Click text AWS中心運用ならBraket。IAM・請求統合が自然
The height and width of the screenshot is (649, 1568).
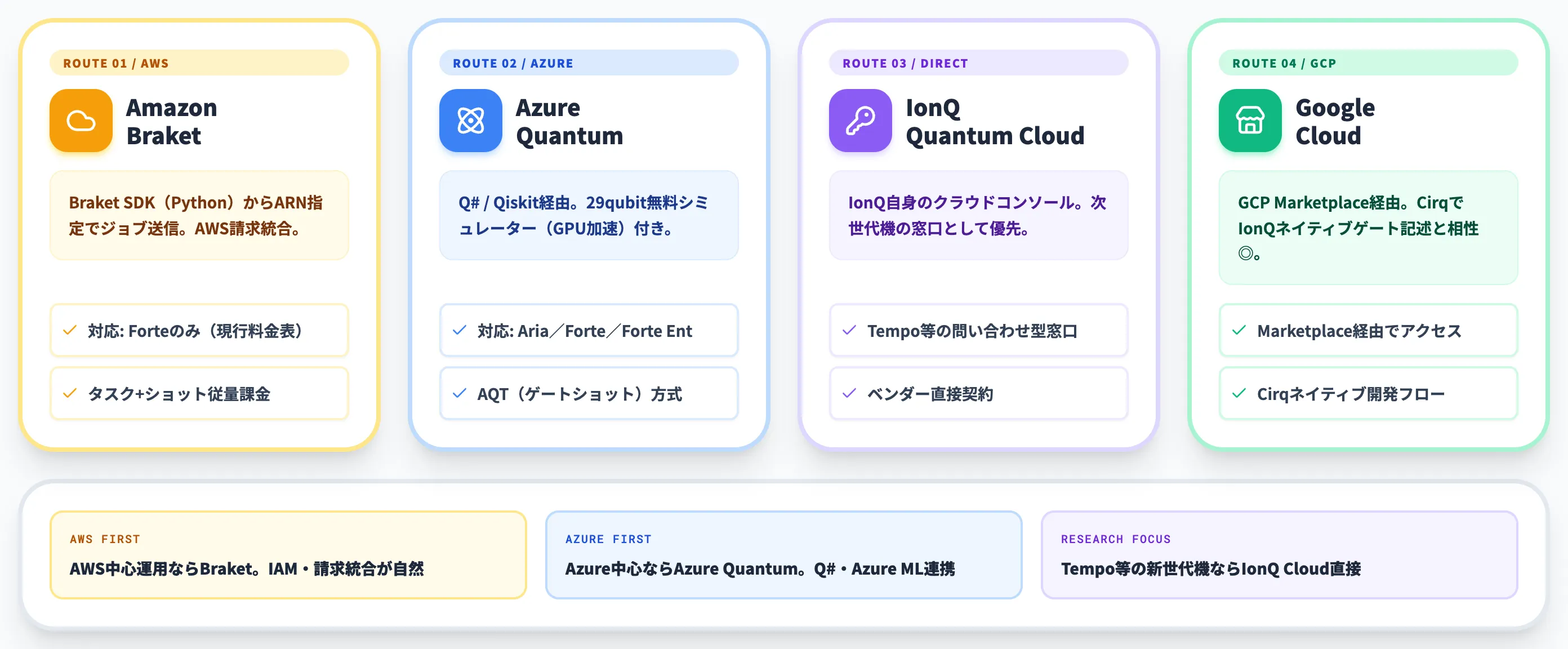[x=247, y=568]
